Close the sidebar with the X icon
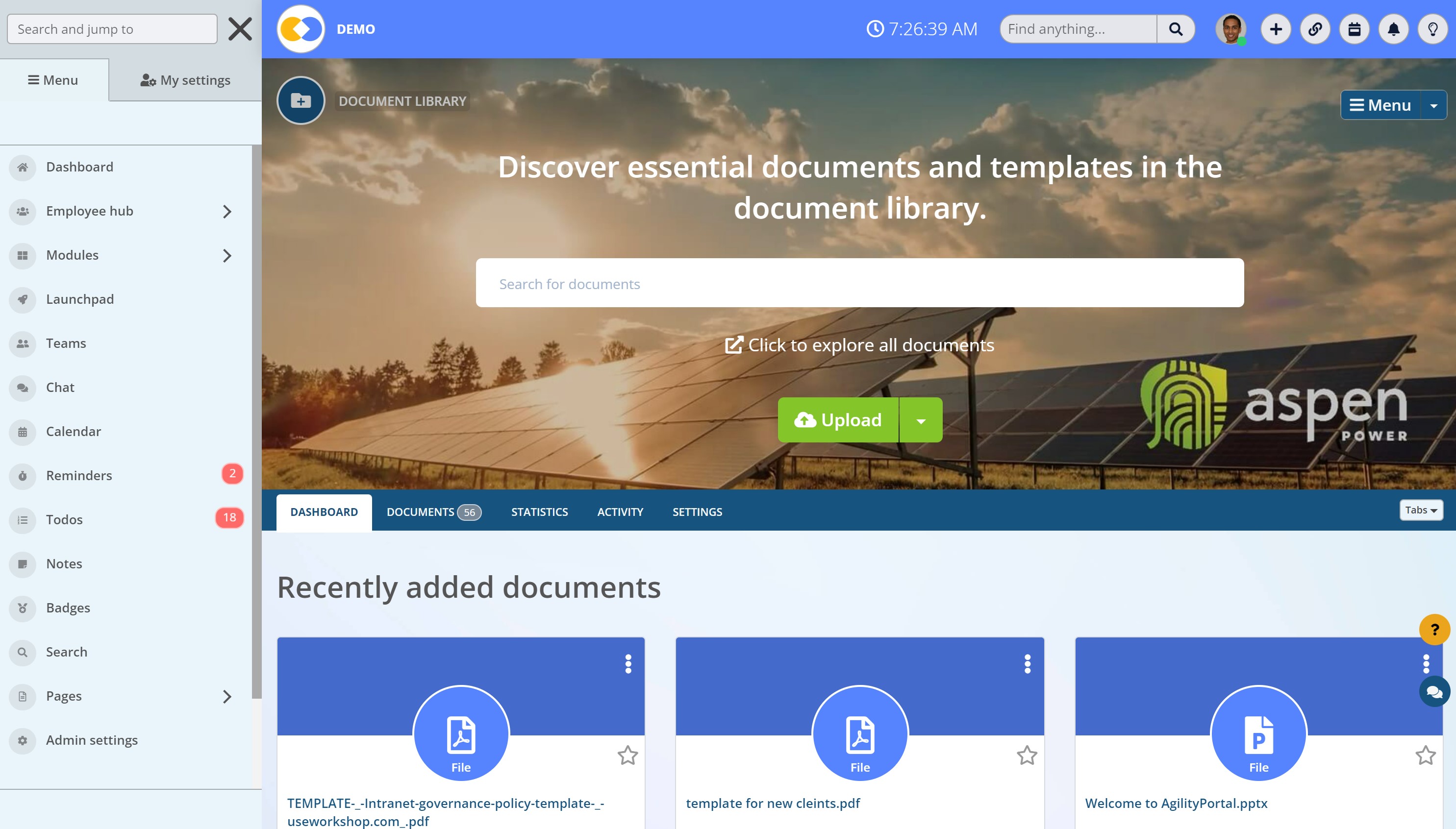The height and width of the screenshot is (829, 1456). [240, 29]
